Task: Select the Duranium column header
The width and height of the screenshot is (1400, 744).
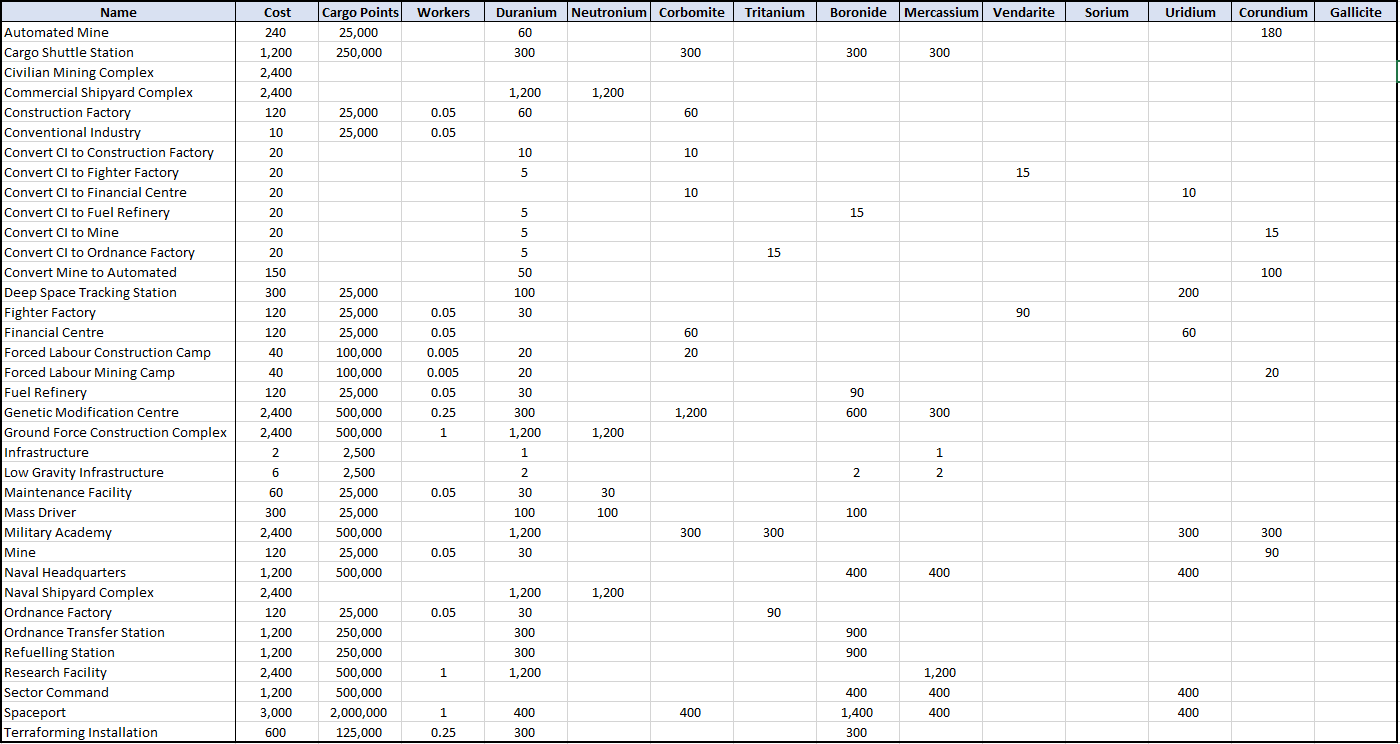Action: point(526,12)
